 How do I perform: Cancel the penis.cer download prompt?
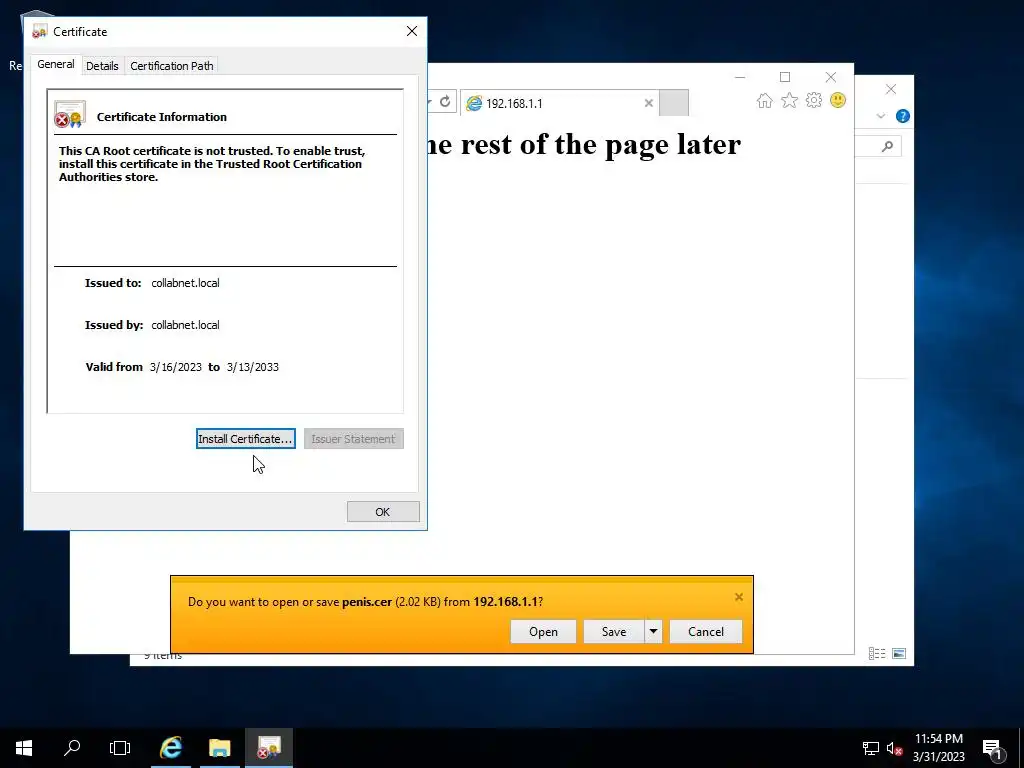click(706, 632)
